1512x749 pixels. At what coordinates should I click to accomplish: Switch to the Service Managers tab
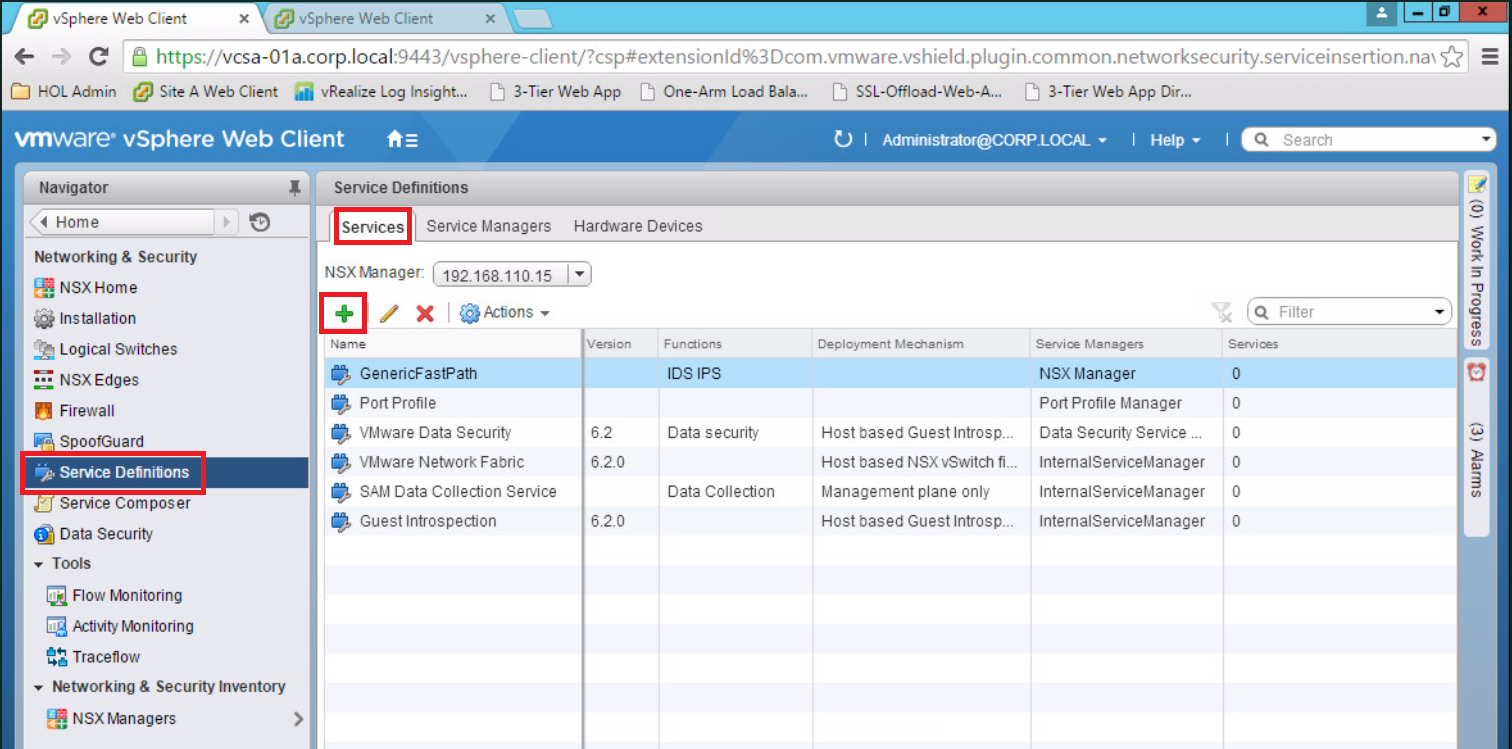[488, 227]
